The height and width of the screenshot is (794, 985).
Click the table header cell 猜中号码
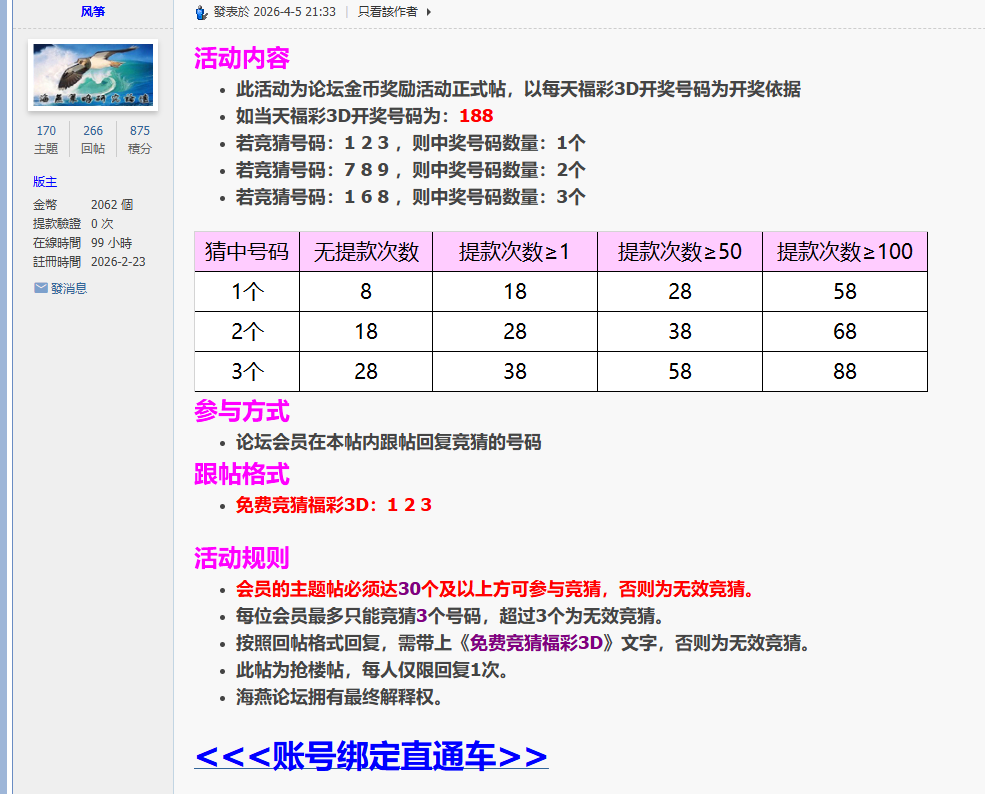pos(246,250)
